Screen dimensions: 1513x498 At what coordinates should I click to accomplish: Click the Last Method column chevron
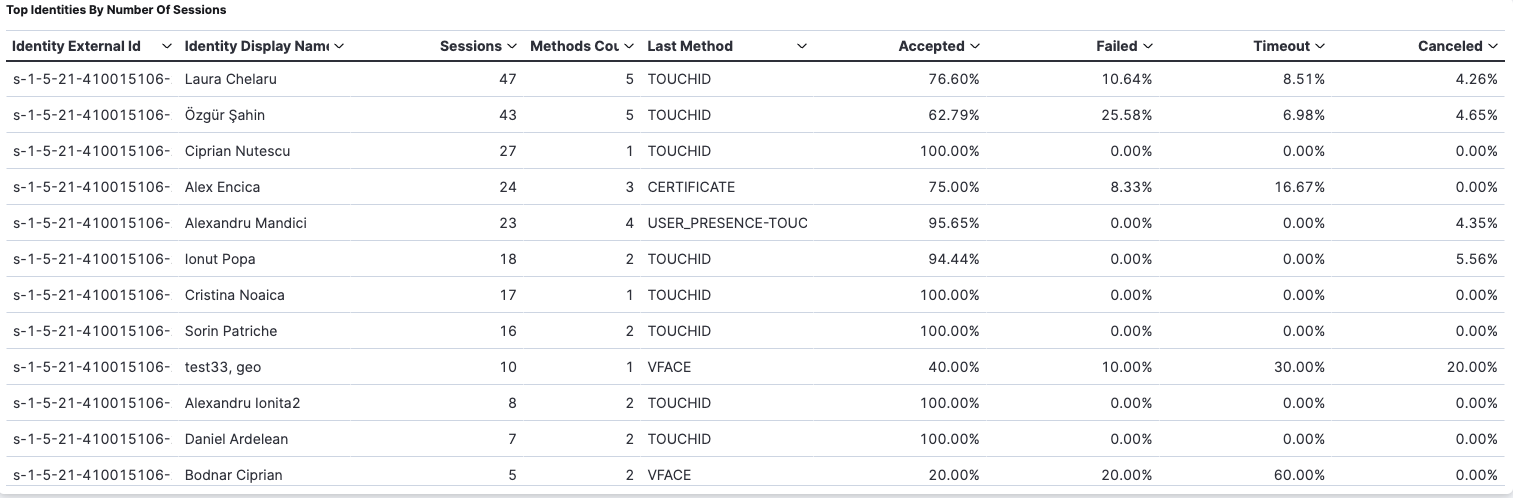[802, 46]
